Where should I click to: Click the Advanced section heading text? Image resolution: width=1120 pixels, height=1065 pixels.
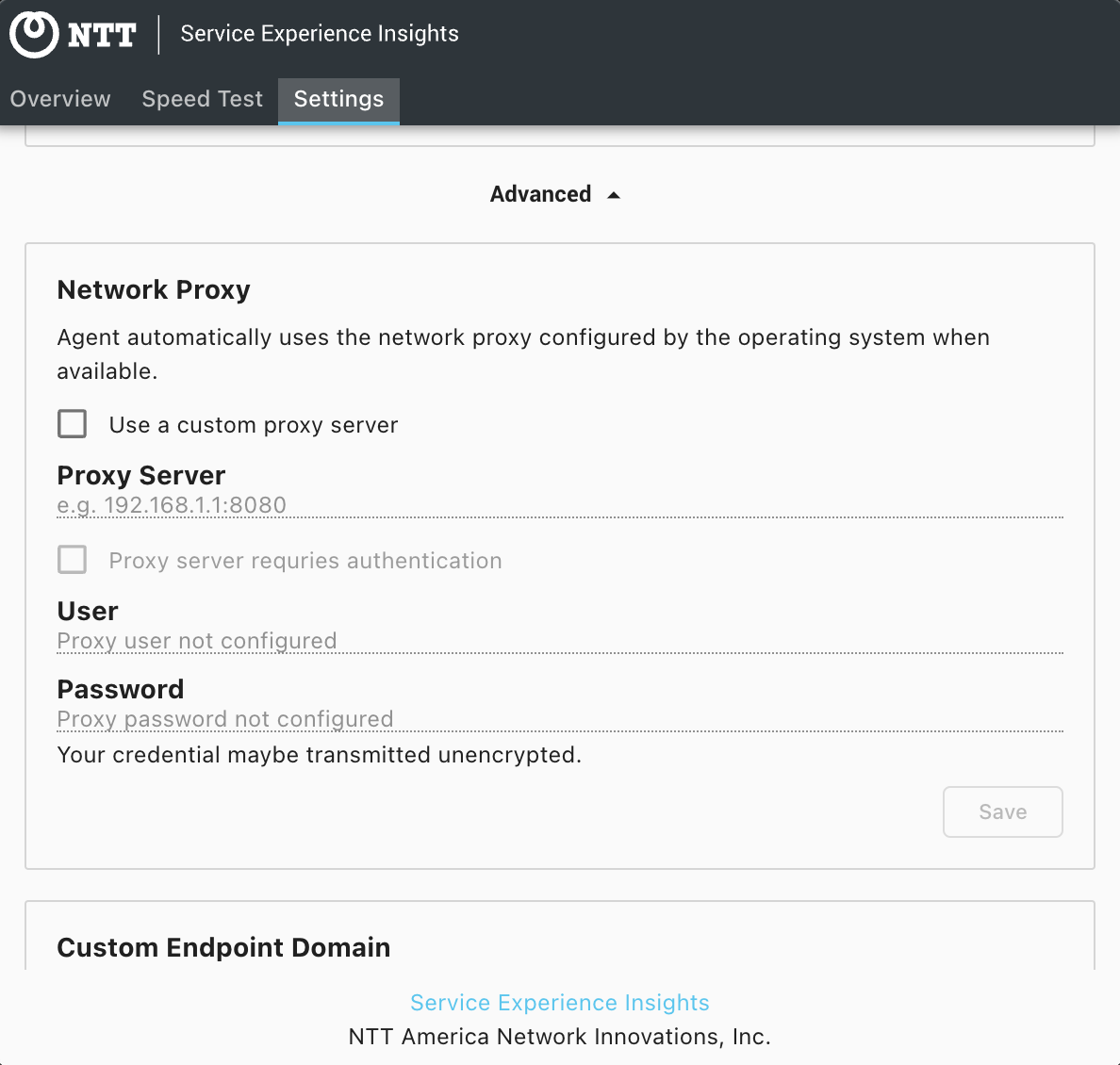coord(540,194)
